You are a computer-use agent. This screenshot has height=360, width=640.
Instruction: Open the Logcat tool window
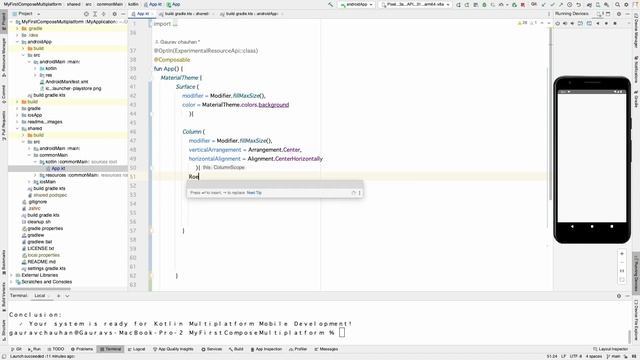pos(137,349)
